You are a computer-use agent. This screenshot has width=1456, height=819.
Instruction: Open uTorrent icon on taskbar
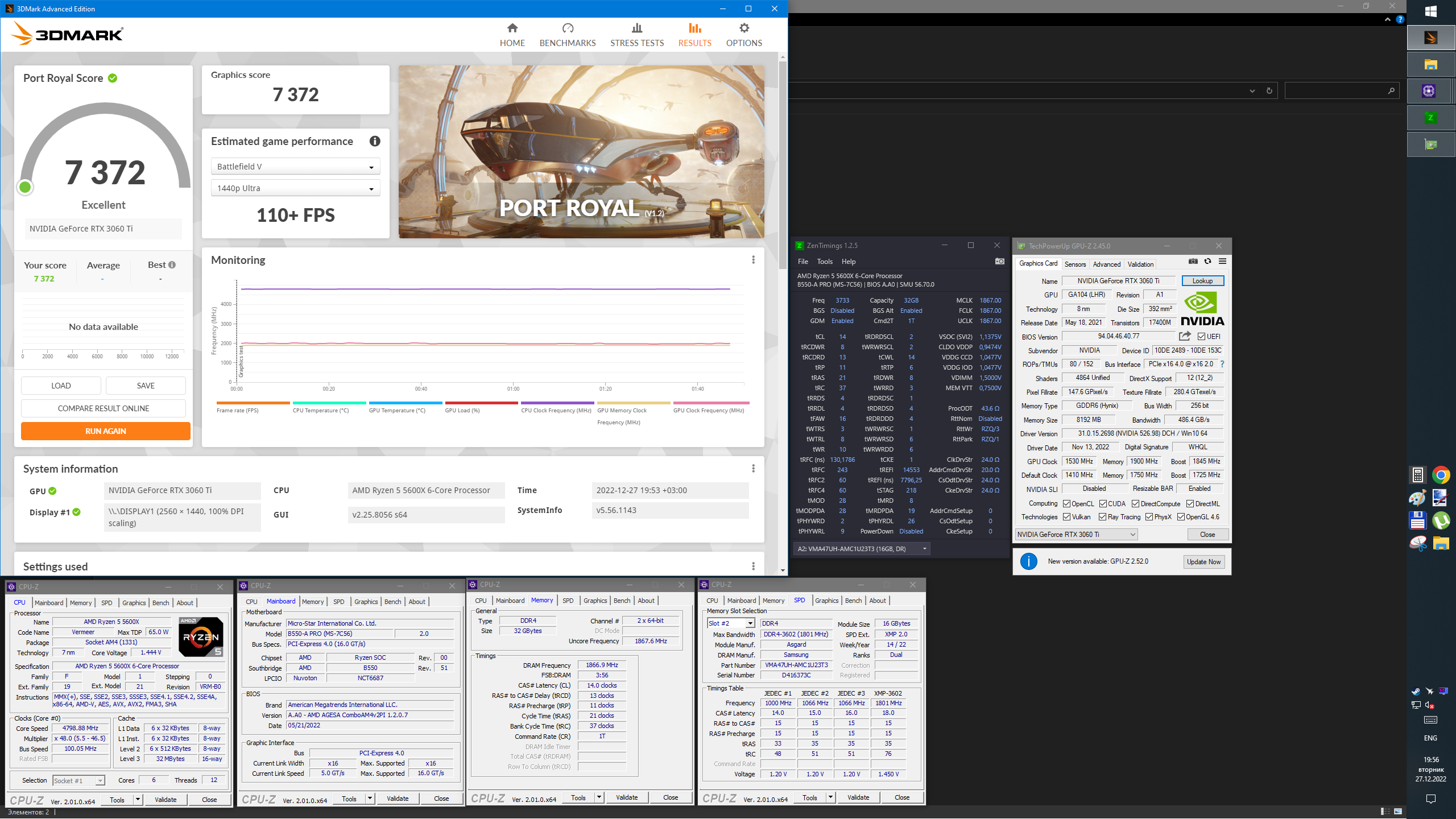pyautogui.click(x=1441, y=520)
